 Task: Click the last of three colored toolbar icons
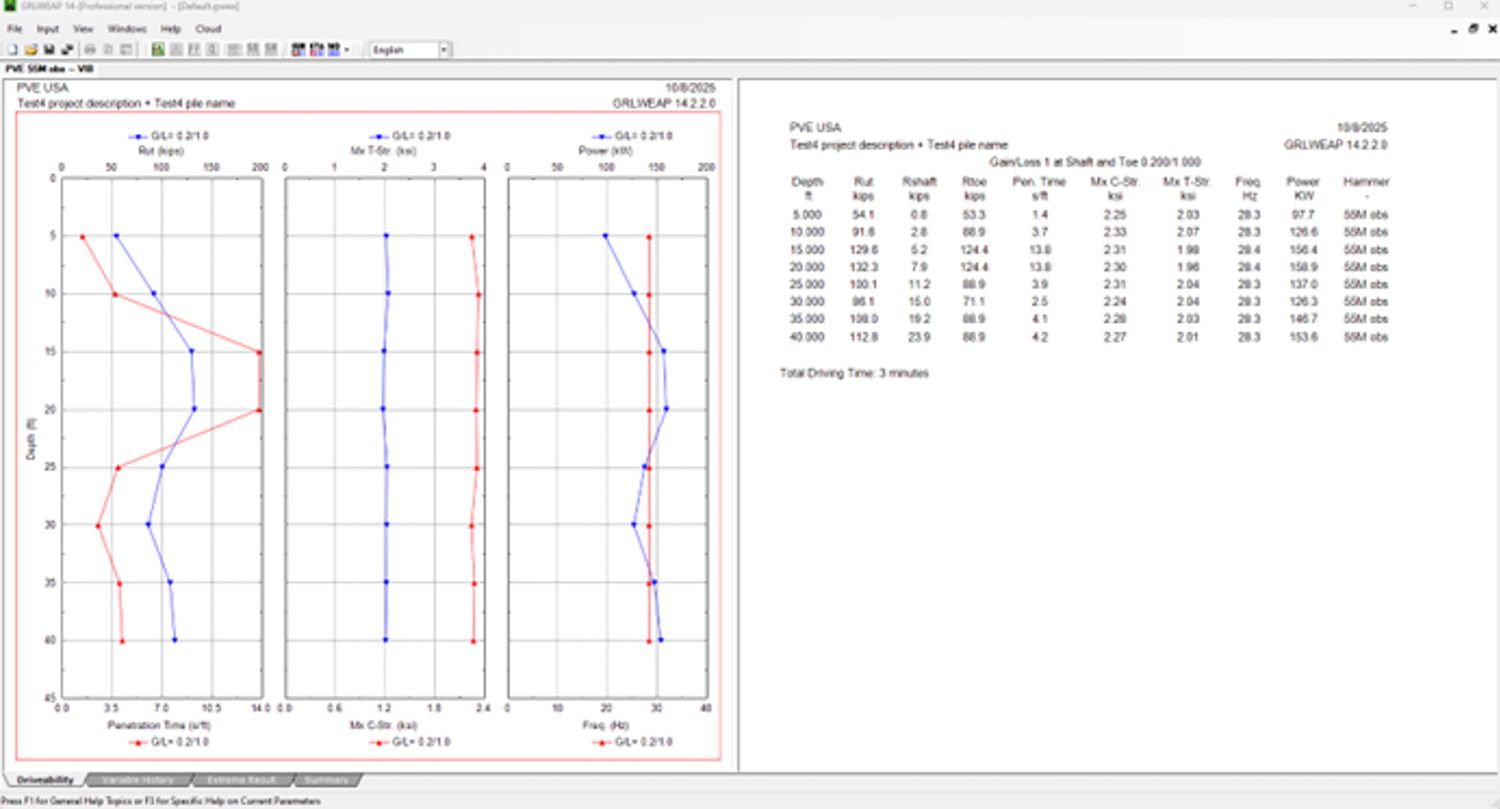(333, 49)
